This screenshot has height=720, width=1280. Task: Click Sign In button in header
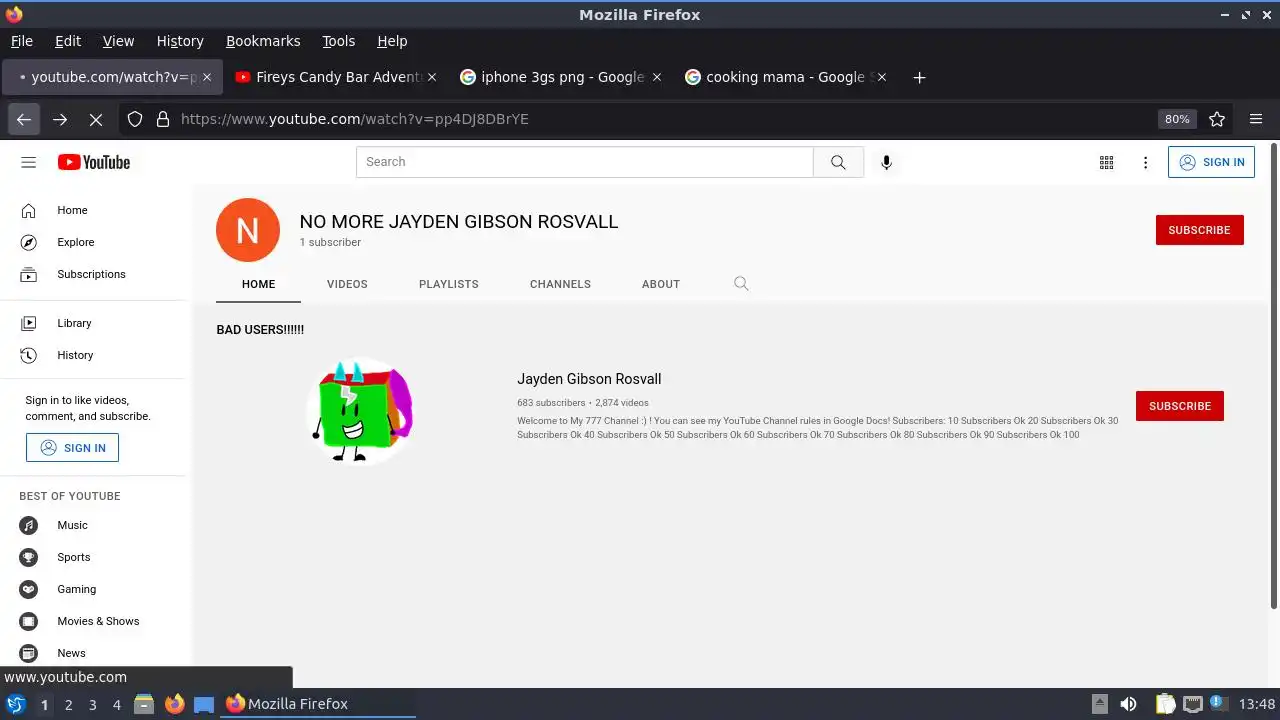click(1211, 162)
